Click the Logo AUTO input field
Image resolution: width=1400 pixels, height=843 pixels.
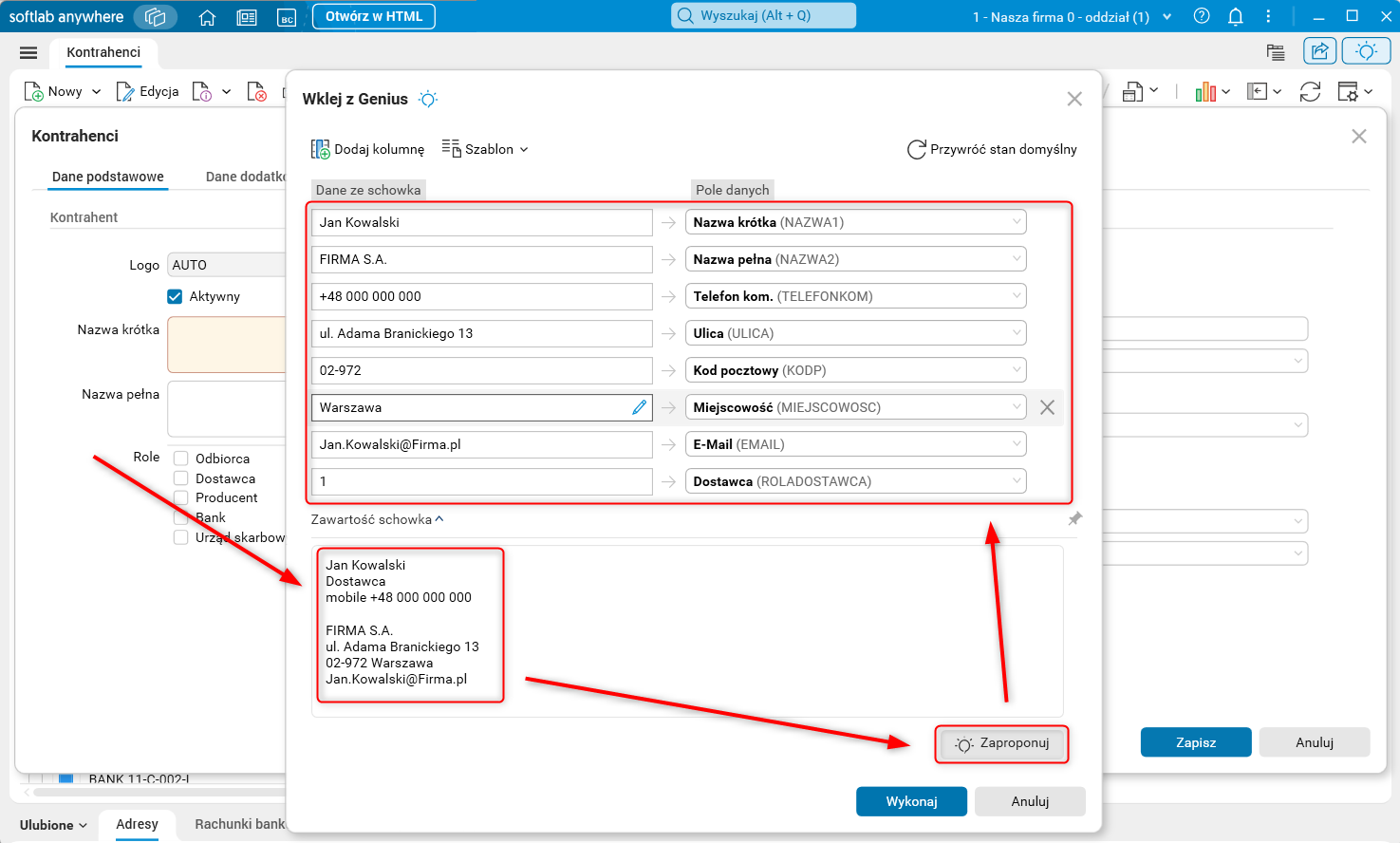tap(226, 265)
